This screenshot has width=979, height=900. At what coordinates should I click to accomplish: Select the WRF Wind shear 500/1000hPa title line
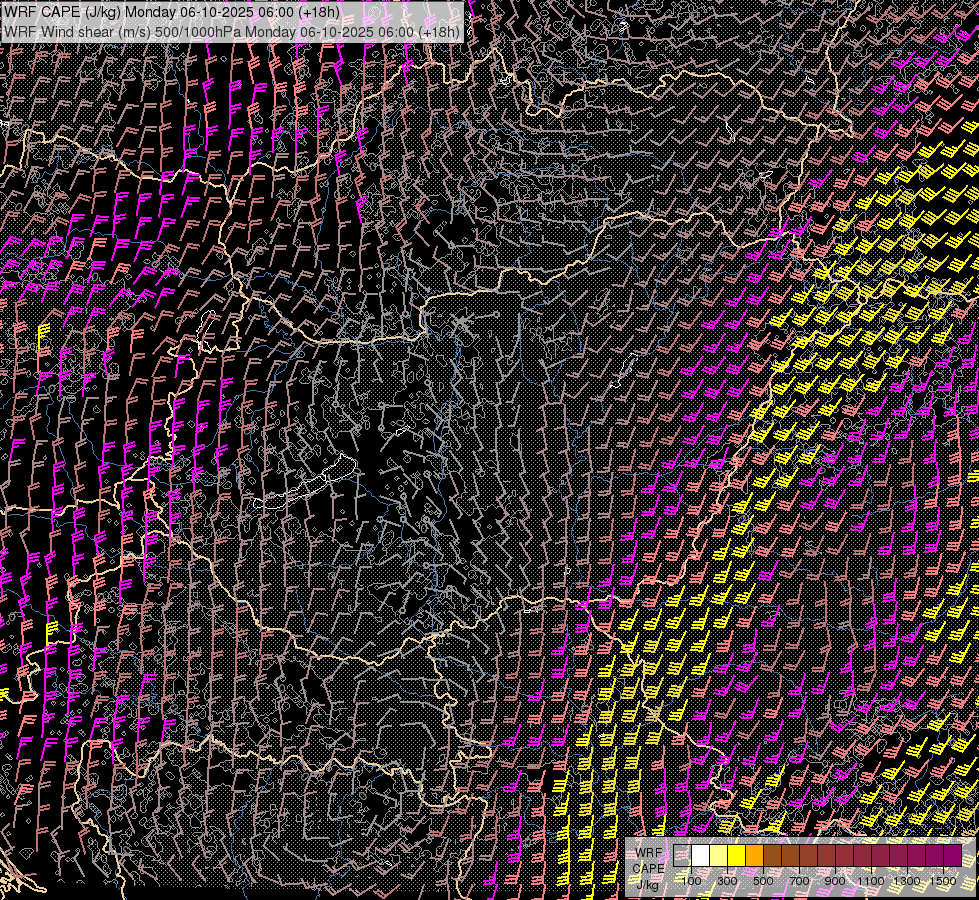[x=232, y=31]
